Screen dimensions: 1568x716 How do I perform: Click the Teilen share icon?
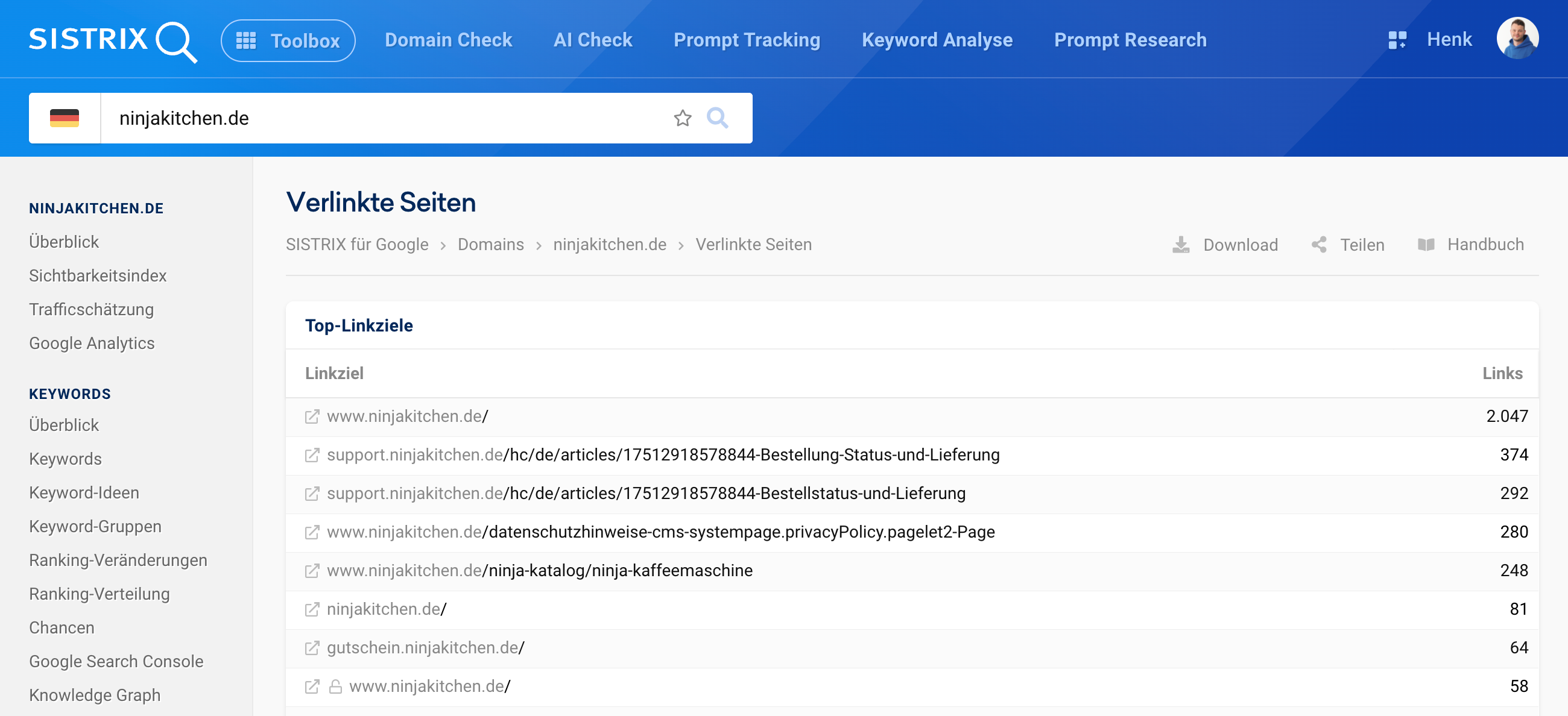click(1318, 245)
